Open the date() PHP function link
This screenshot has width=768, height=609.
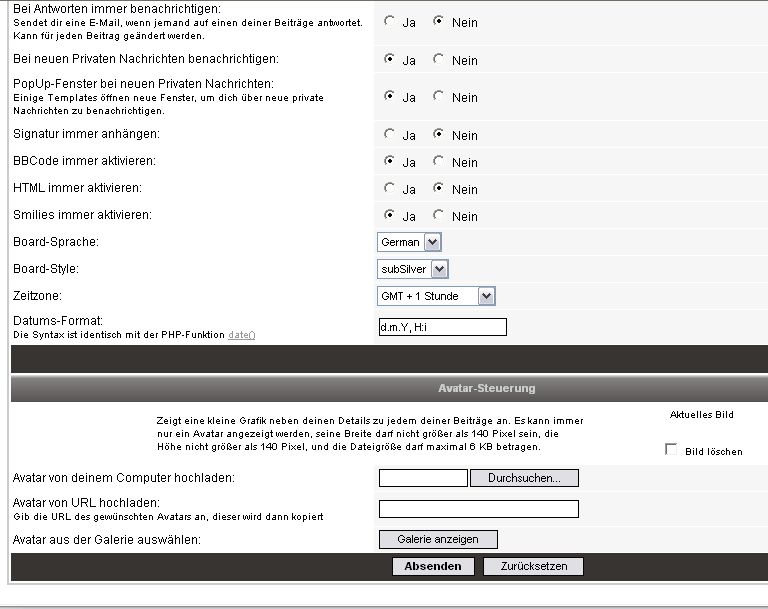pos(241,334)
